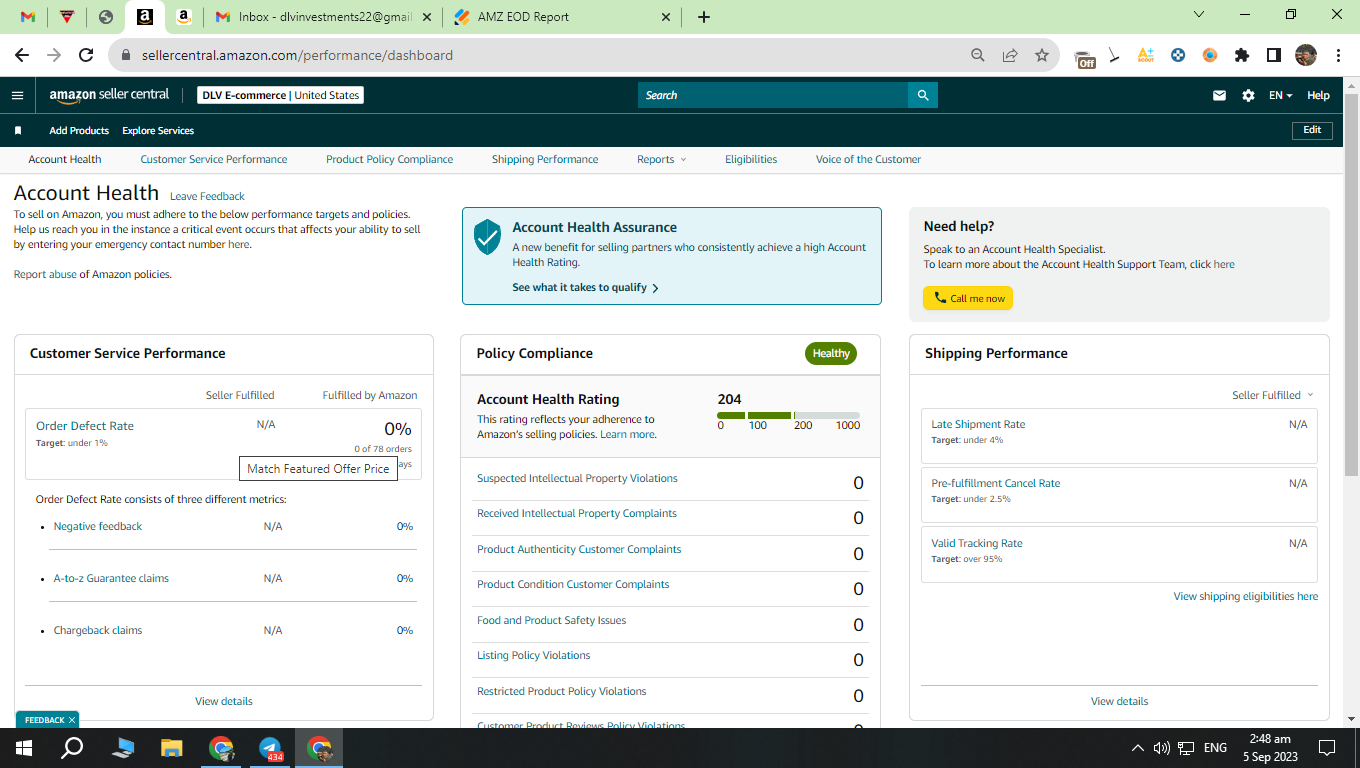Click View details under Shipping Performance

(x=1119, y=701)
